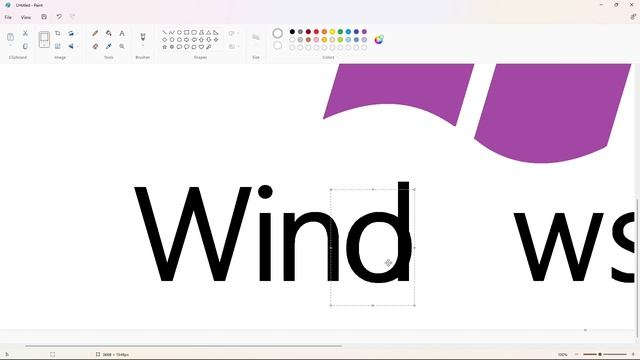
Task: Select the Magnifier tool
Action: click(122, 46)
